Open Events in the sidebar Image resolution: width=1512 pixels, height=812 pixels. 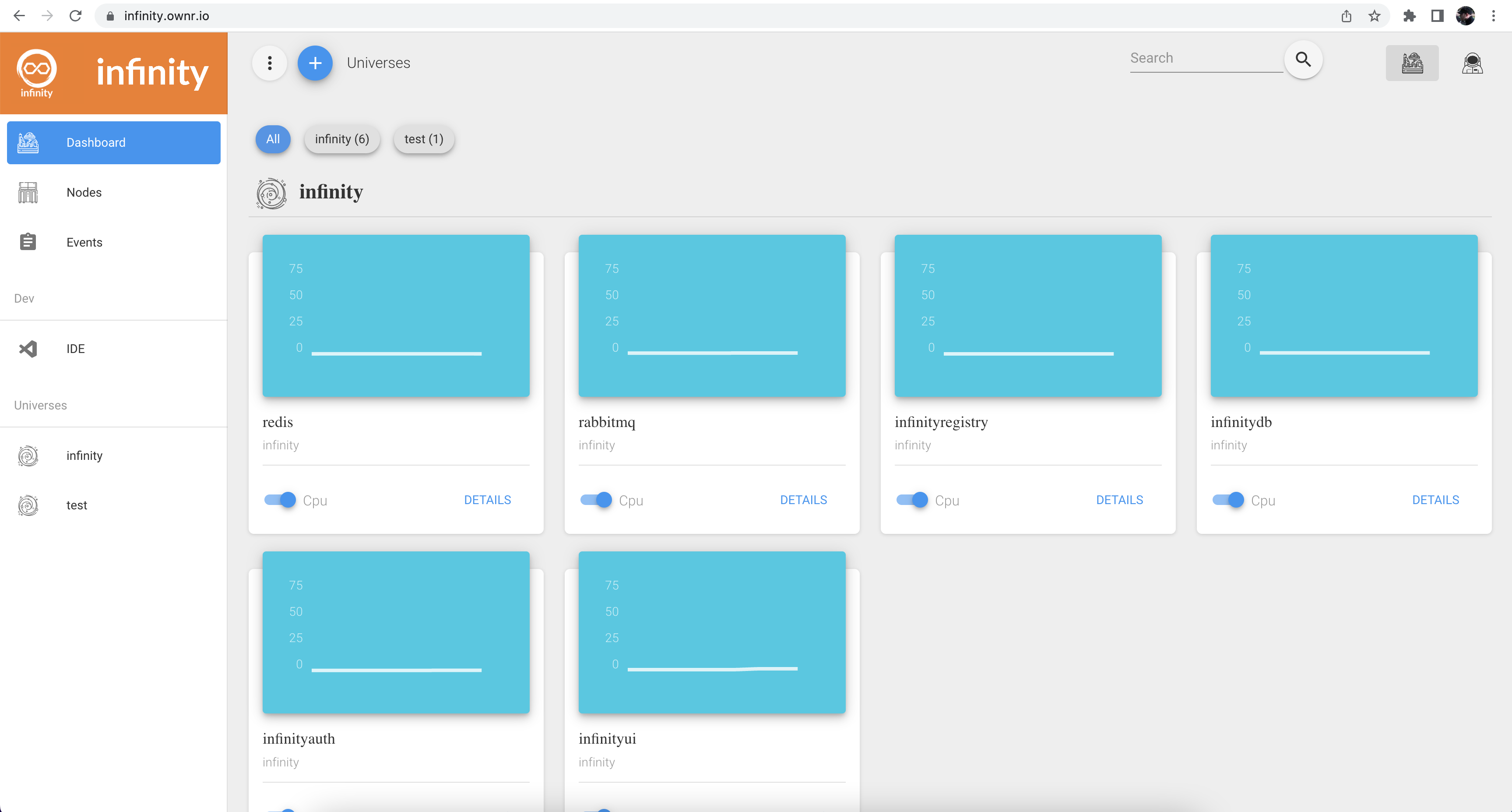point(84,243)
